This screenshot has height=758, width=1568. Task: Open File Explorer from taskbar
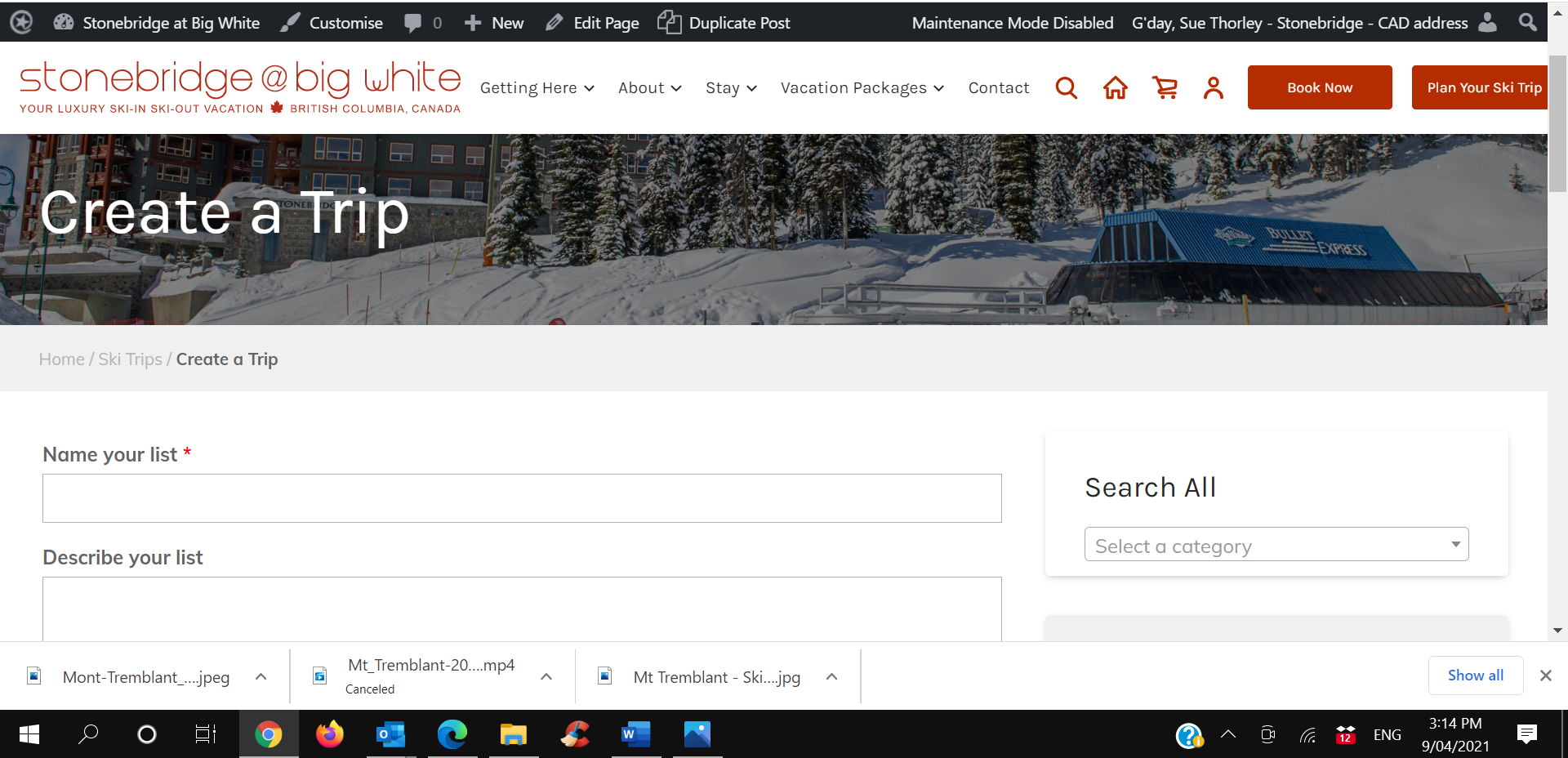tap(514, 734)
